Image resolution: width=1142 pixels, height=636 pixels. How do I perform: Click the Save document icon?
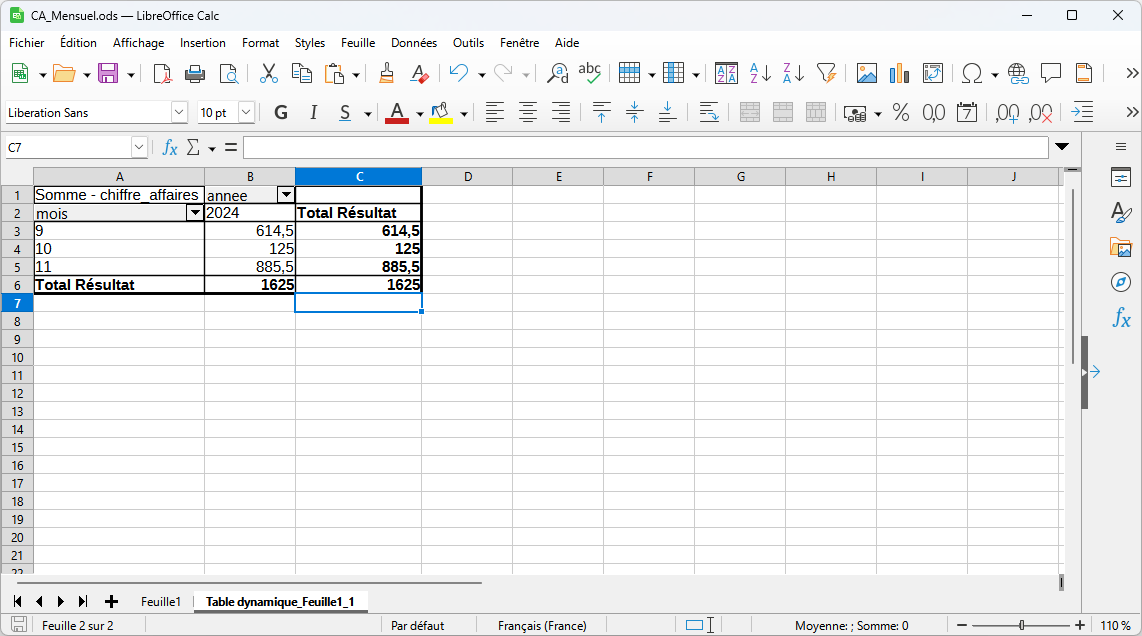point(107,74)
